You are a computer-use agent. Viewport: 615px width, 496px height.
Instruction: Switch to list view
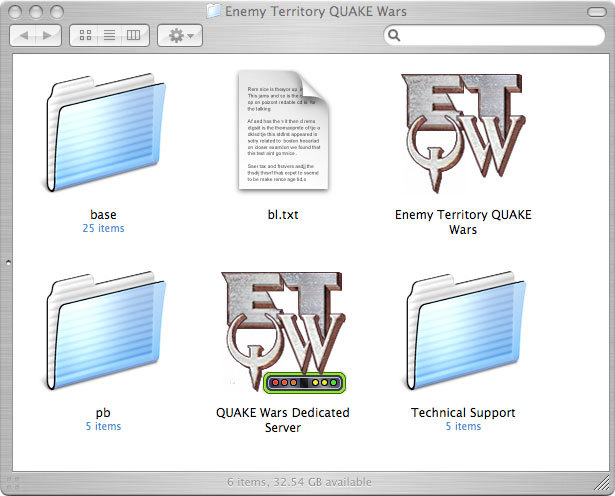pyautogui.click(x=109, y=35)
